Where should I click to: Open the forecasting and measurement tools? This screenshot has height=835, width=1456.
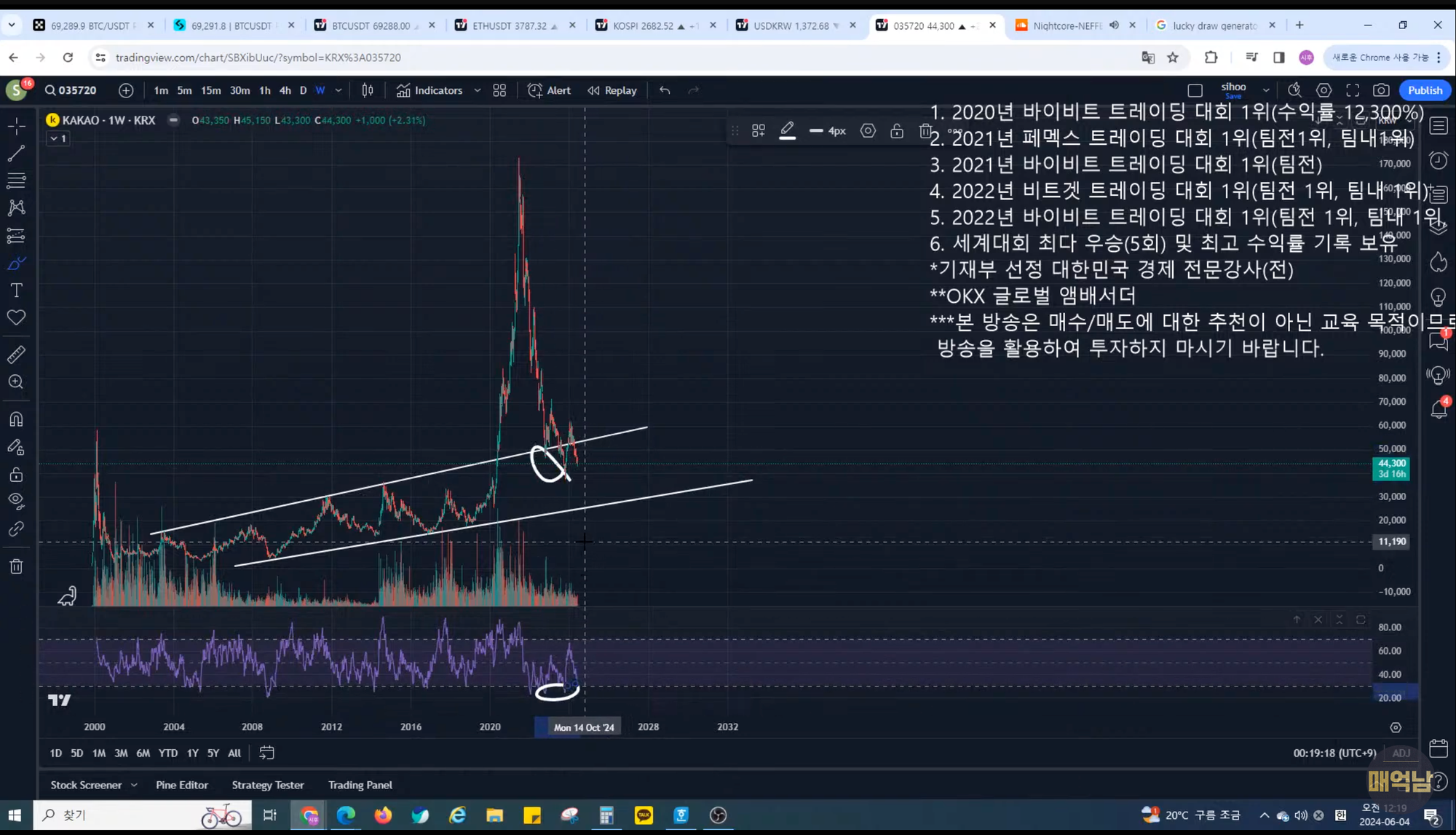click(16, 236)
